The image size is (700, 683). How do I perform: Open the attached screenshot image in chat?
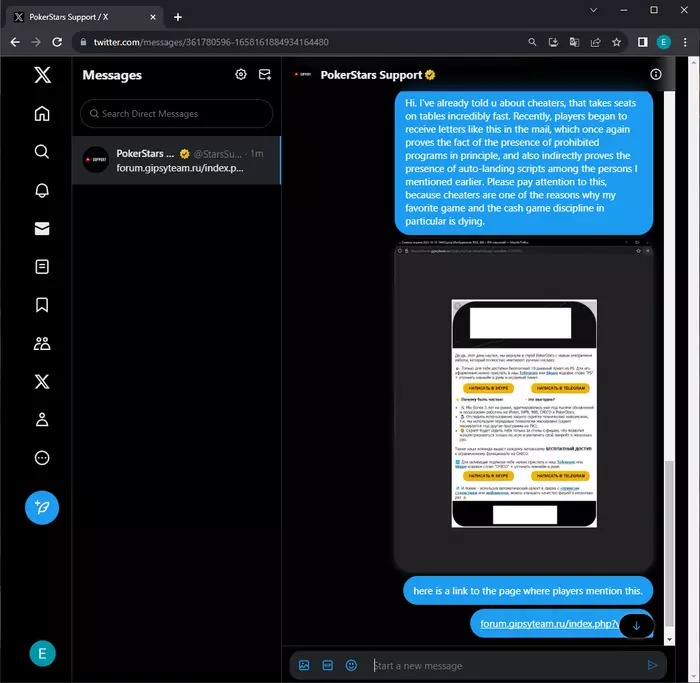coord(524,406)
